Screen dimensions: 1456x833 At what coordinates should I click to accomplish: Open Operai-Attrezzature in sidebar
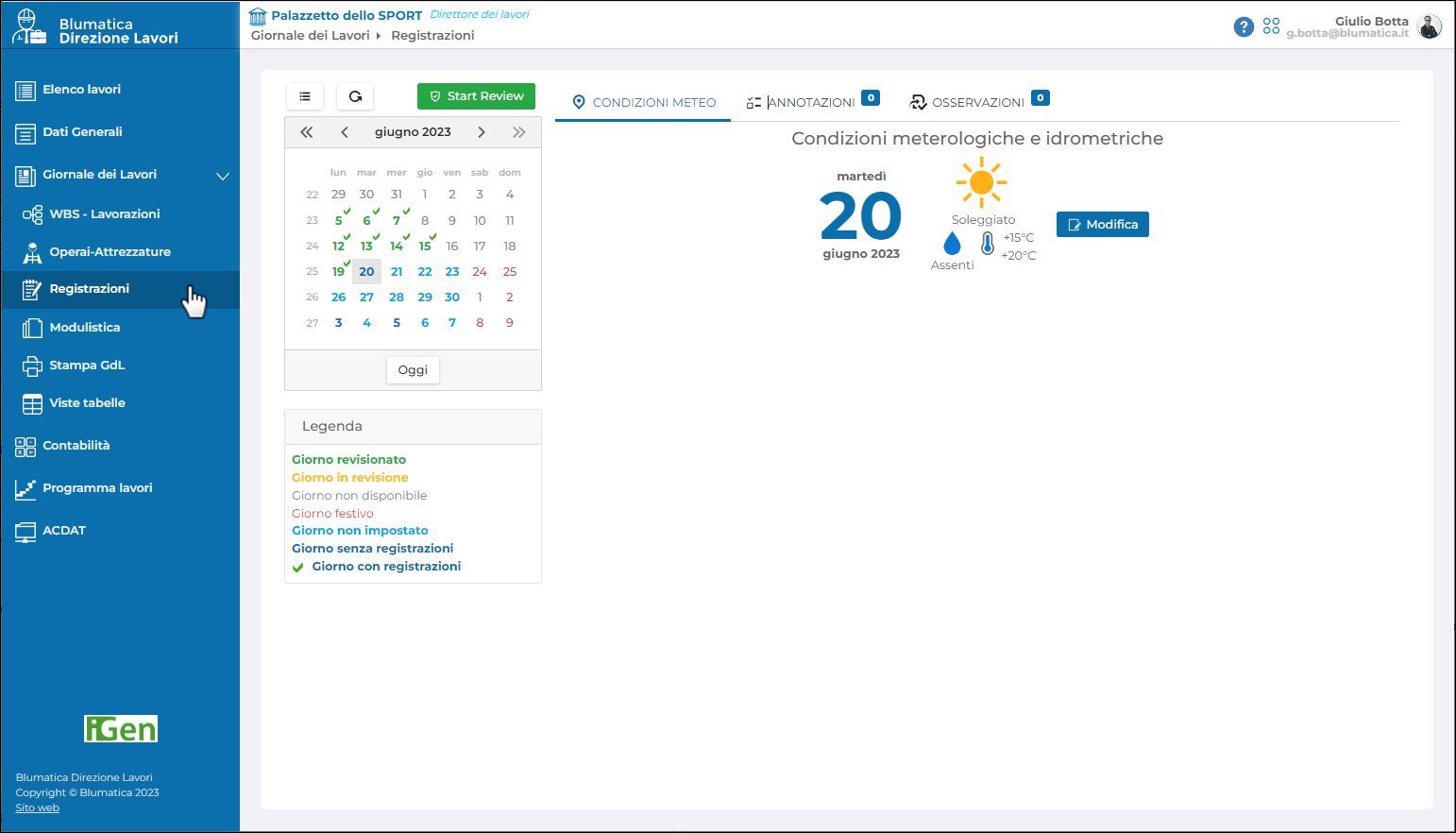tap(110, 252)
